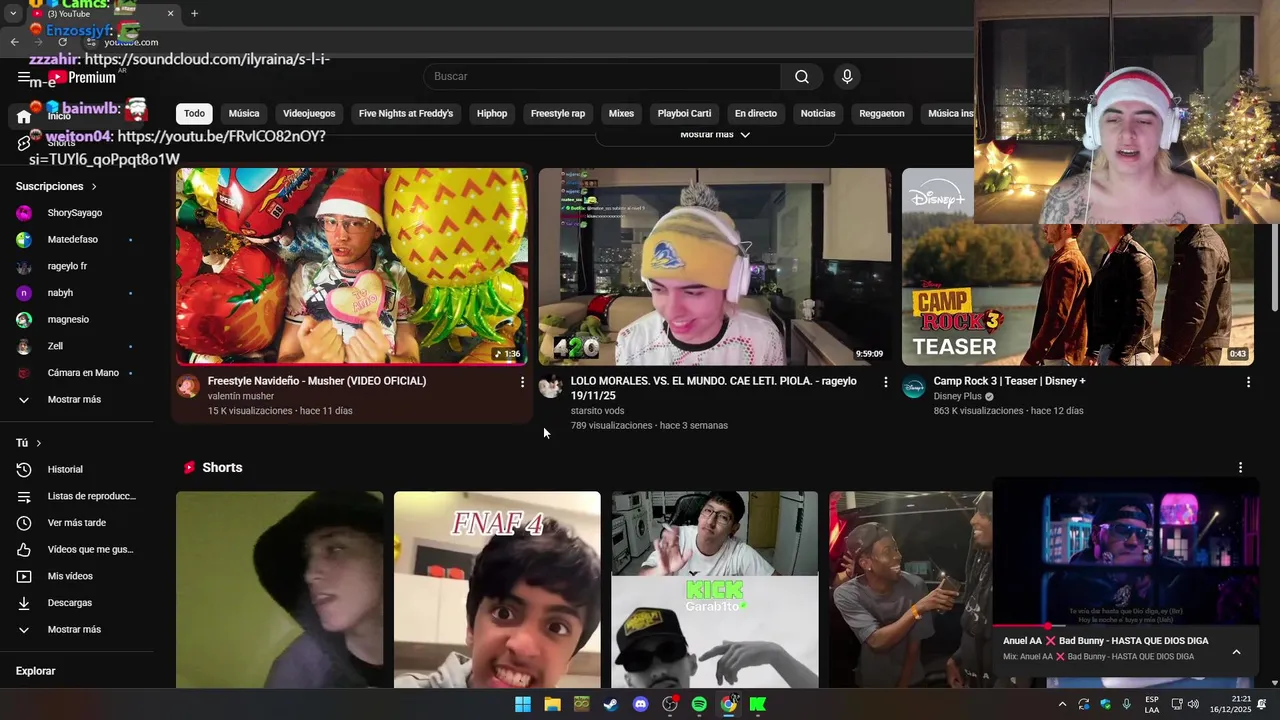Click the Disney Plus channel avatar
The image size is (1280, 720).
914,387
